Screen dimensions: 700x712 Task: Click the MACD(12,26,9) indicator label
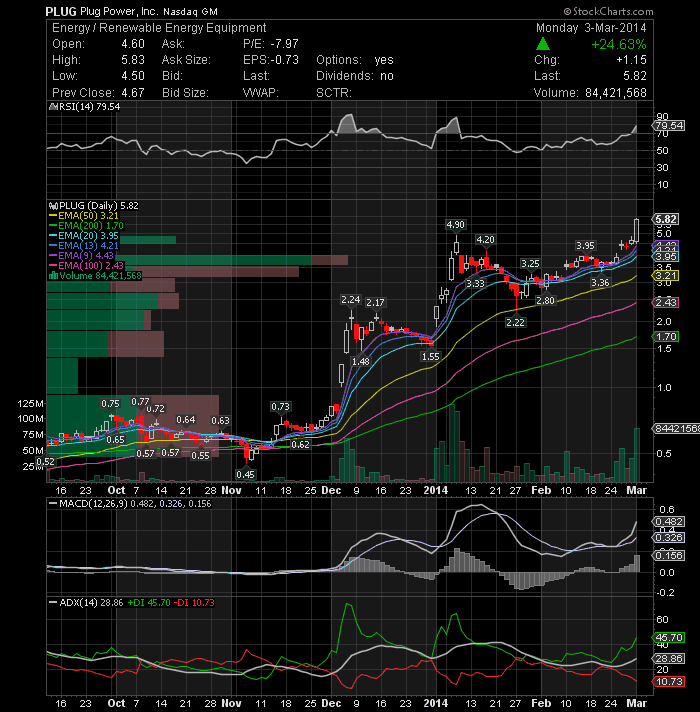[94, 504]
